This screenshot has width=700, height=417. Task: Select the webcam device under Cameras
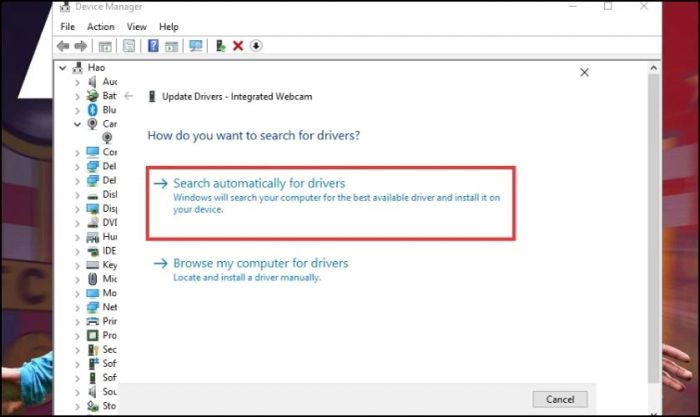click(107, 138)
